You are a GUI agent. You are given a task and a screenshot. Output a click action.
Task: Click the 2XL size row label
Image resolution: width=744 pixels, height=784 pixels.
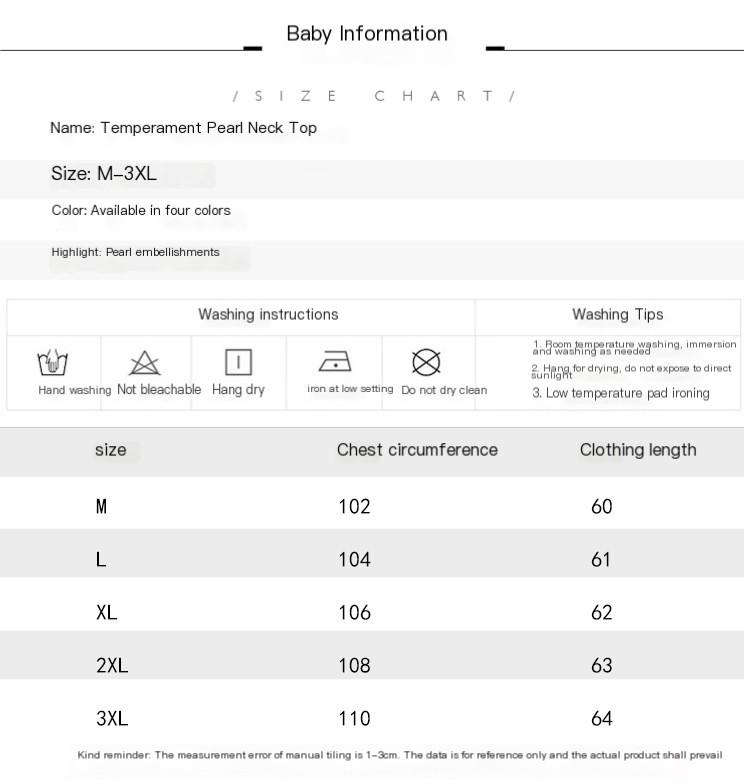coord(112,666)
